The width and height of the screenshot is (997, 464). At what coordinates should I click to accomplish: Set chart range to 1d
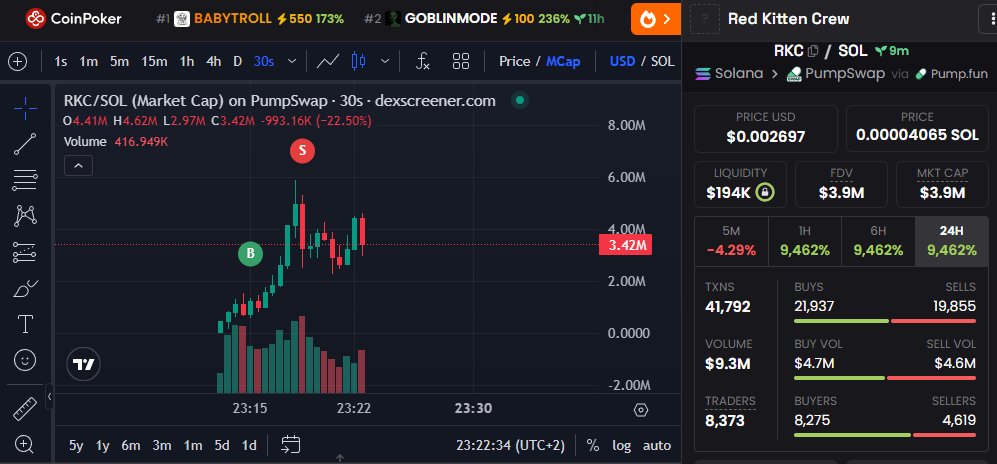249,446
